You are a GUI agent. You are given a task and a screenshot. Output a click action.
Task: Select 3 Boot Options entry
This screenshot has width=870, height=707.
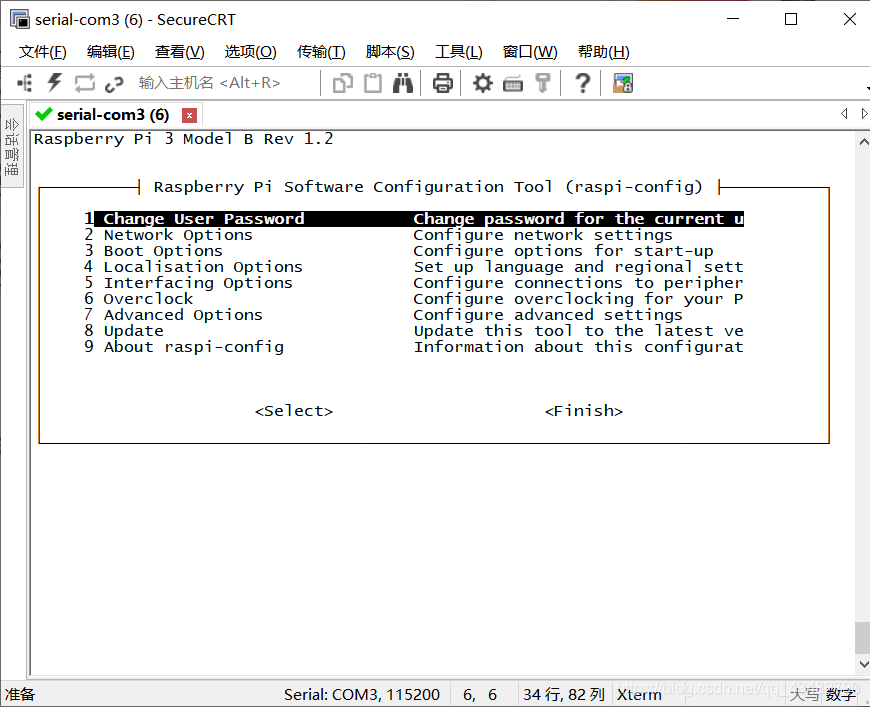(413, 251)
